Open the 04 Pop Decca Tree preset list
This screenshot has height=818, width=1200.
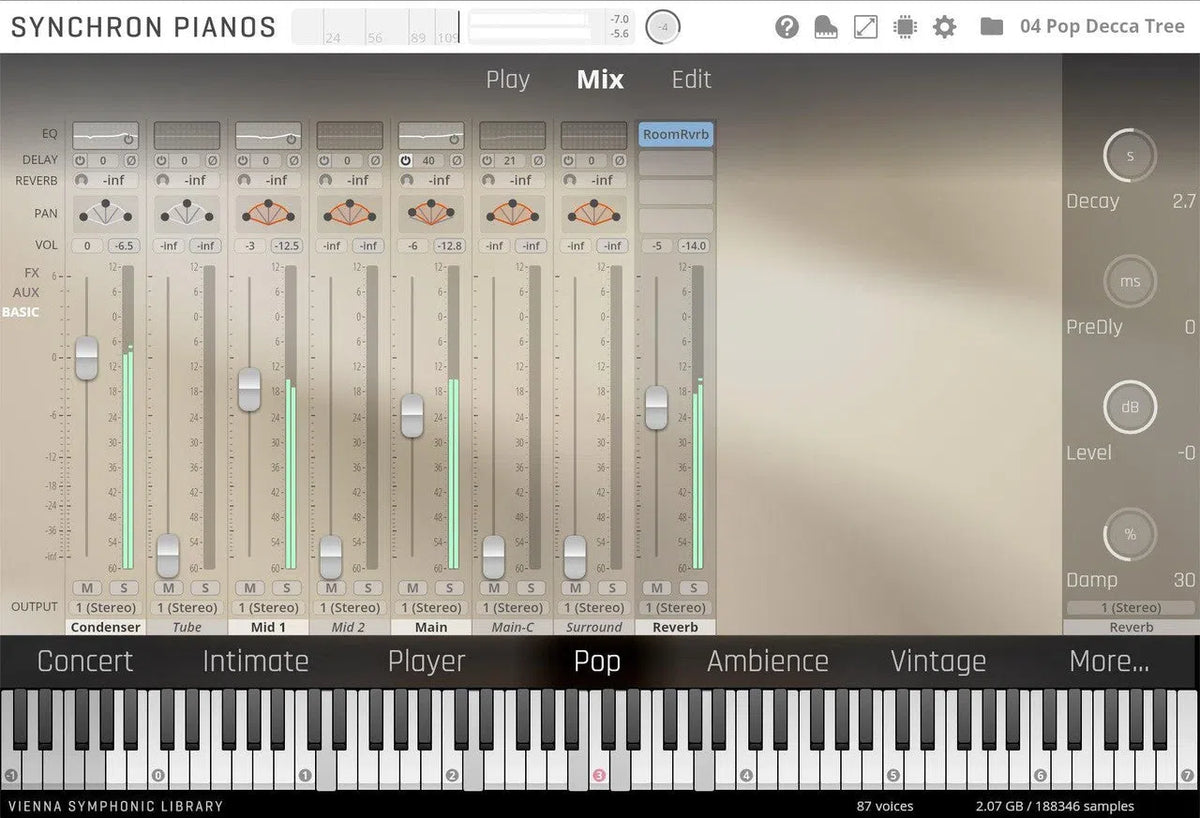tap(1101, 27)
